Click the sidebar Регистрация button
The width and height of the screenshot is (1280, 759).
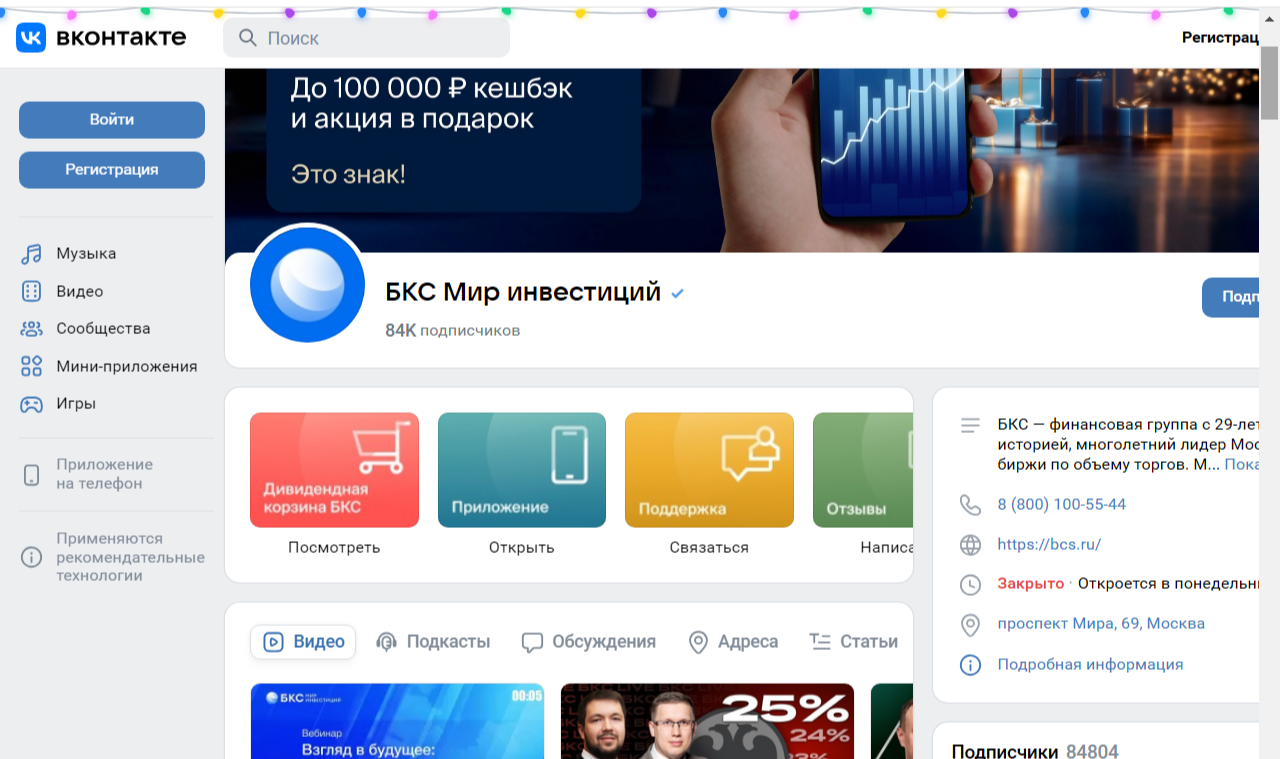click(x=112, y=170)
